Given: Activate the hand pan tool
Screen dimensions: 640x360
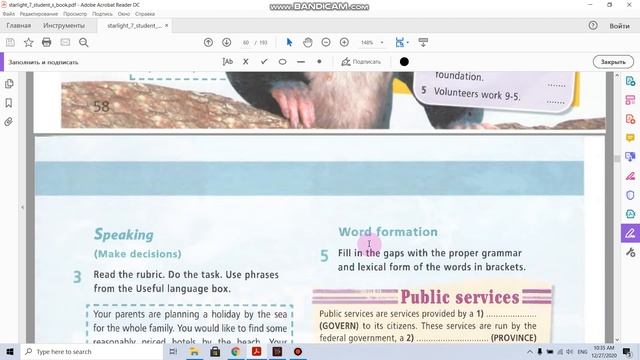Looking at the screenshot, I should tap(308, 42).
